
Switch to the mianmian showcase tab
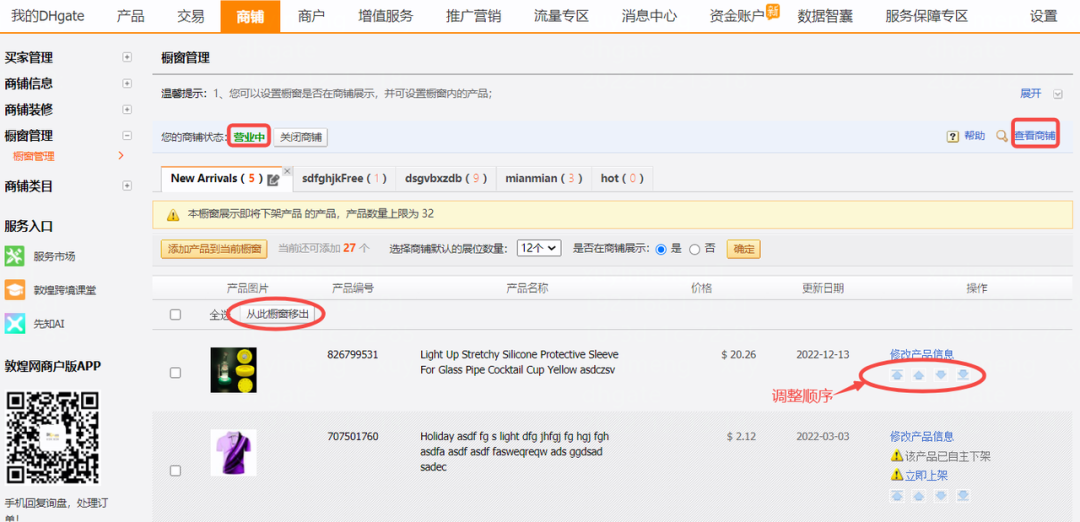pos(544,178)
